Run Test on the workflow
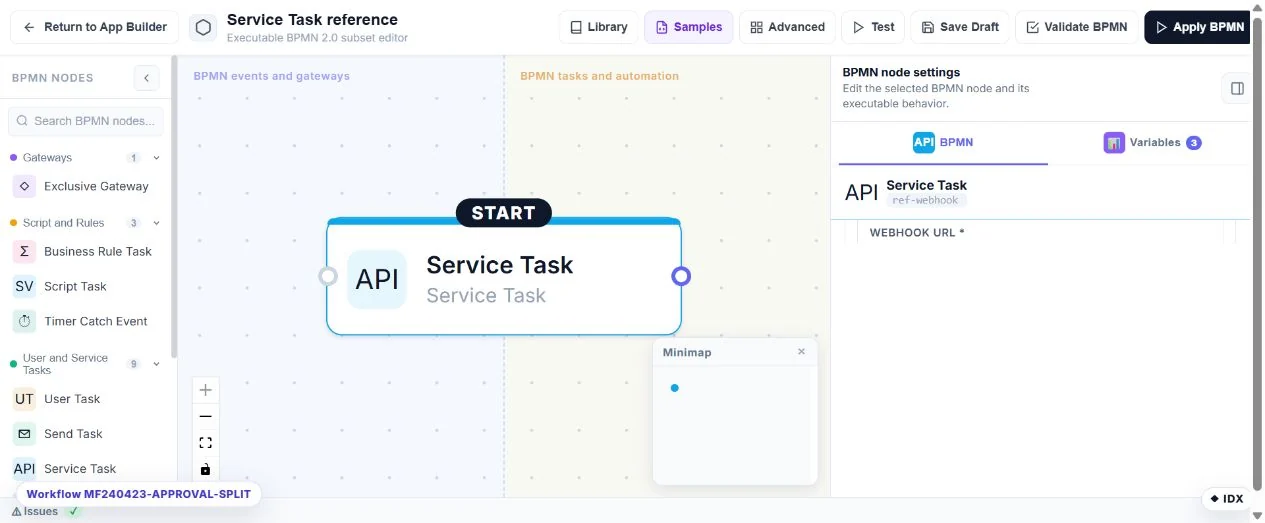This screenshot has height=523, width=1265. click(x=873, y=27)
